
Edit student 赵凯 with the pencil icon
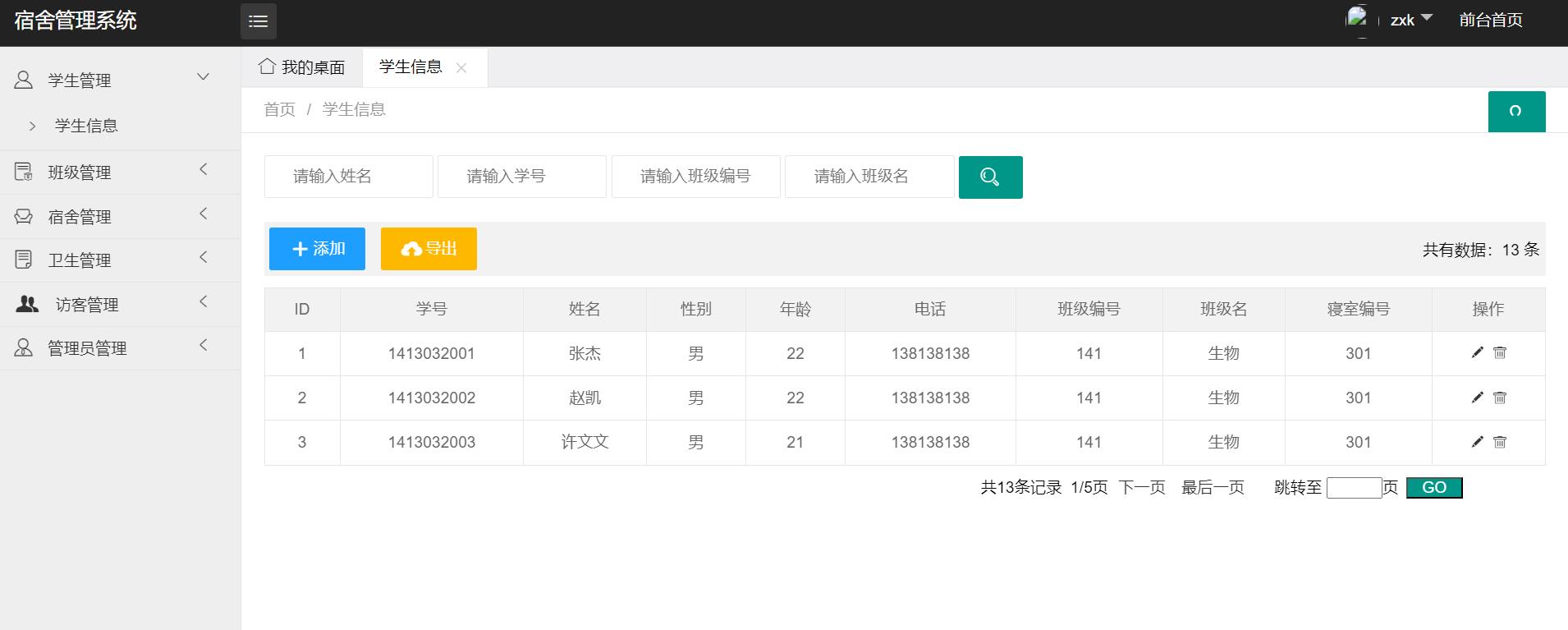click(1477, 398)
